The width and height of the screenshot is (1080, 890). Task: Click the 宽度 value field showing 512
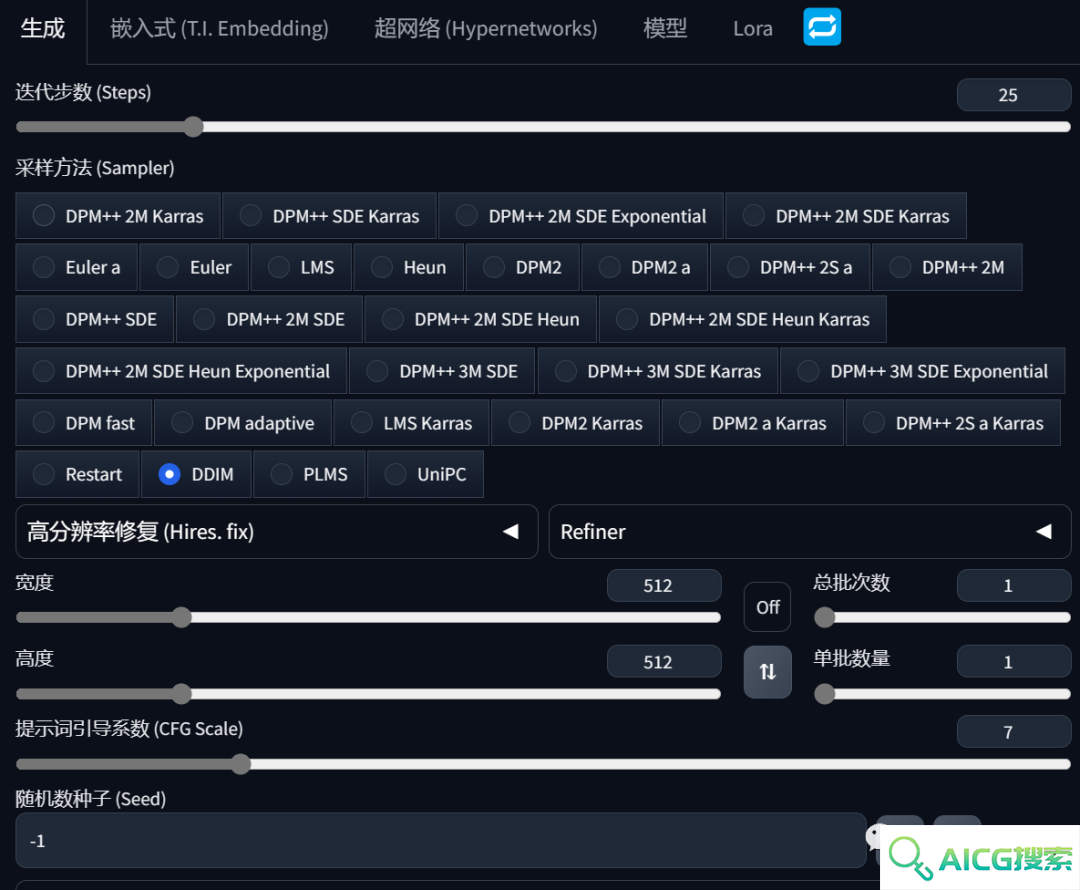[664, 586]
